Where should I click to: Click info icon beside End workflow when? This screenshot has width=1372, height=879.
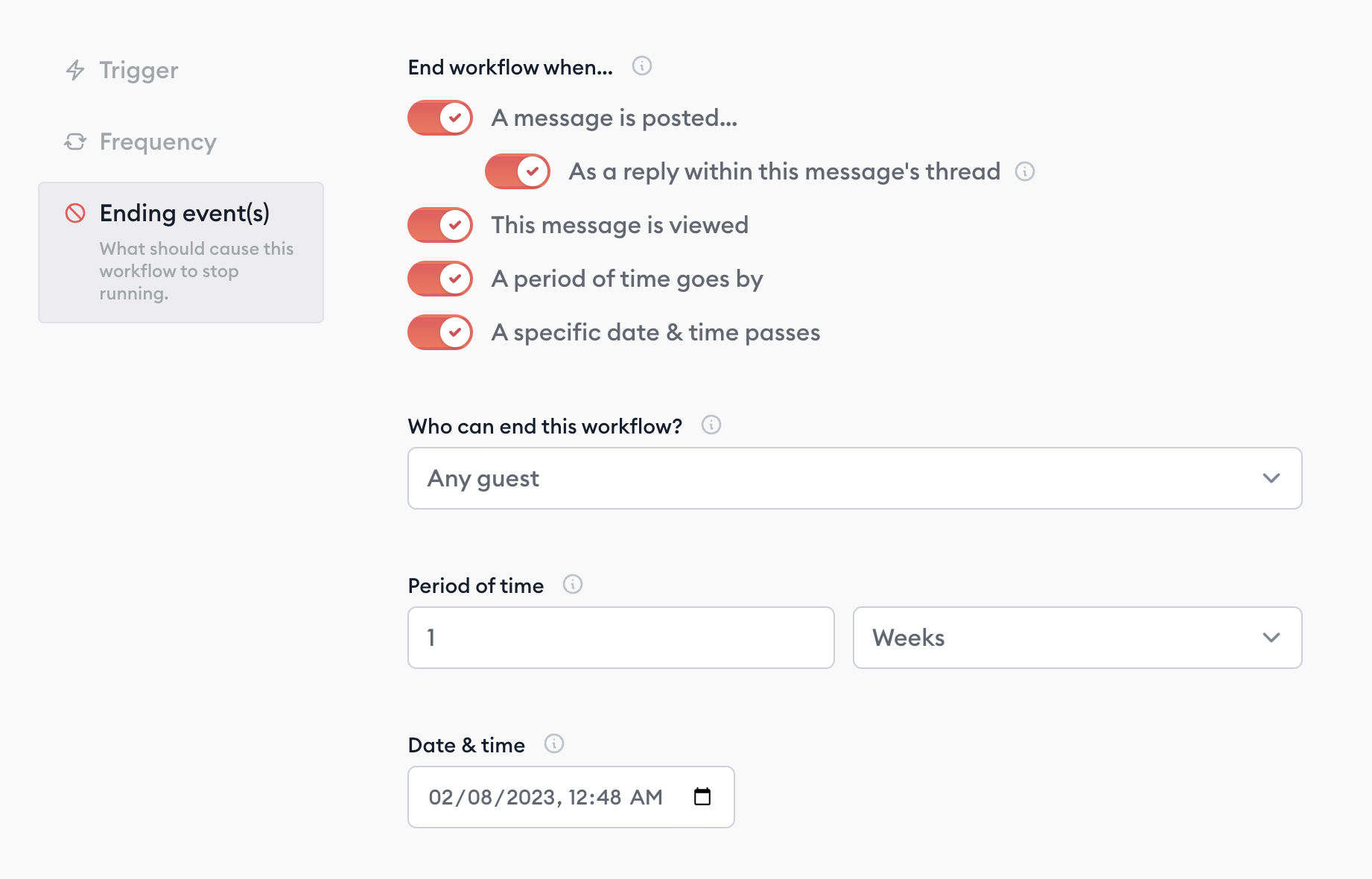642,66
